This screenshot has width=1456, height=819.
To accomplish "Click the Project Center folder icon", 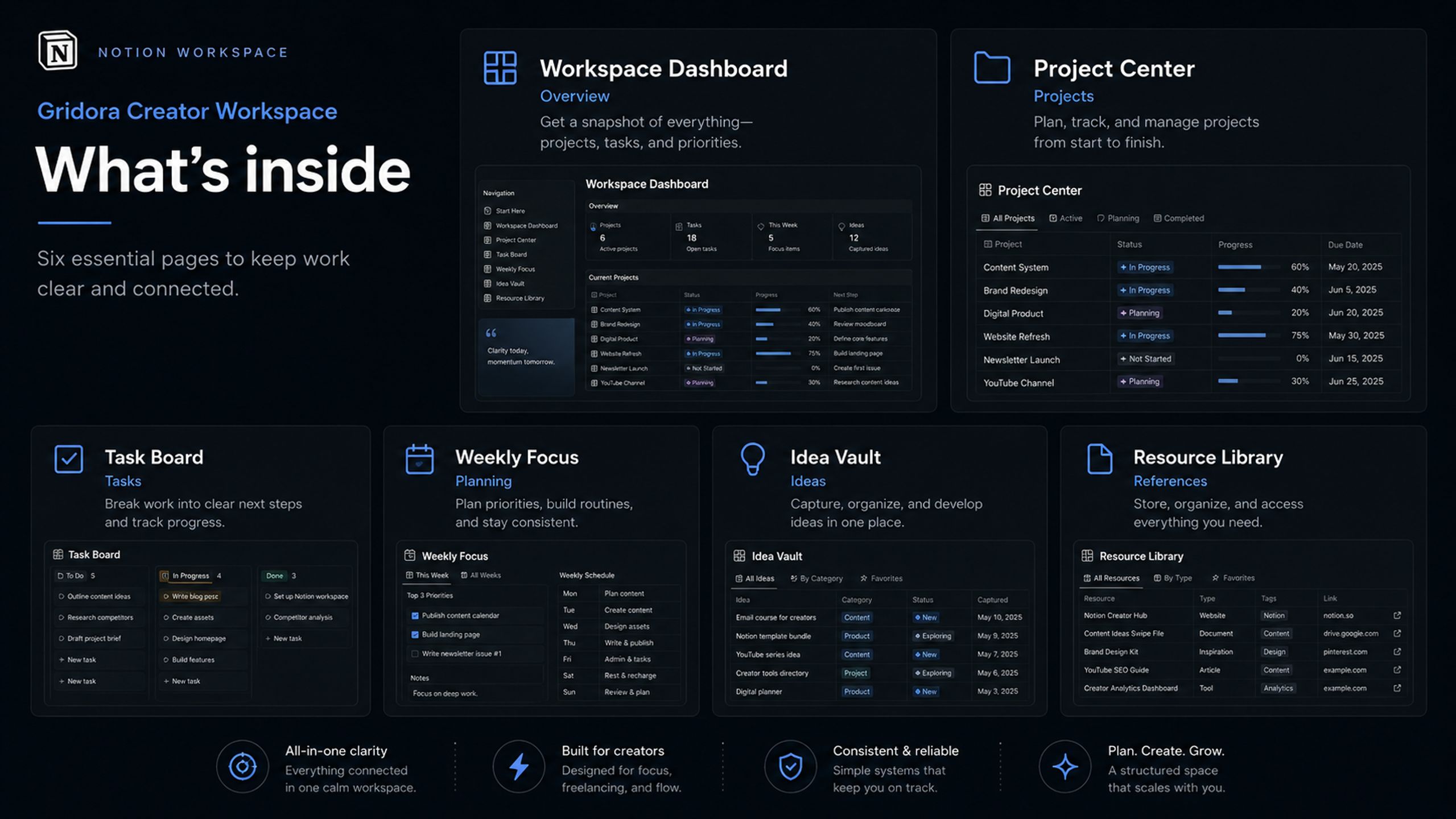I will pos(992,67).
